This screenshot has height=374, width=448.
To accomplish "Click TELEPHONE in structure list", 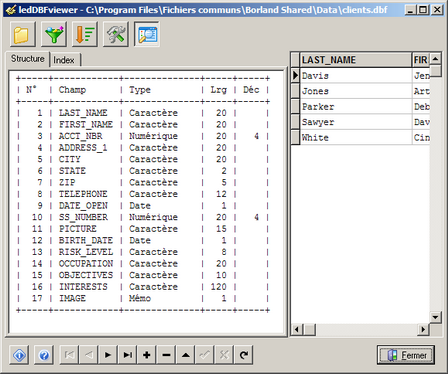I will tap(83, 194).
